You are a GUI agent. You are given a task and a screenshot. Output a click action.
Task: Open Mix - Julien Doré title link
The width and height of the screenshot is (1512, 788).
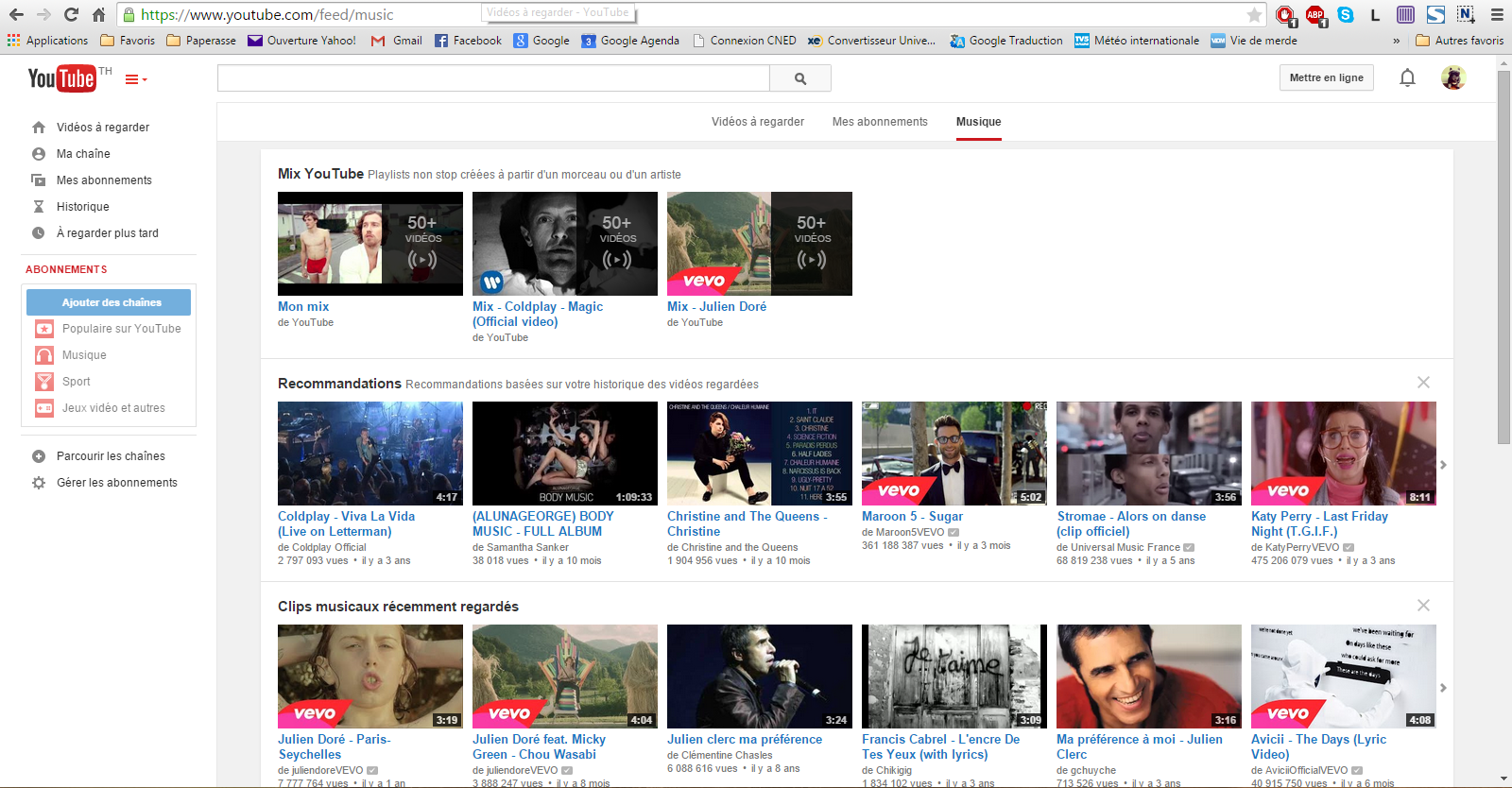point(716,307)
